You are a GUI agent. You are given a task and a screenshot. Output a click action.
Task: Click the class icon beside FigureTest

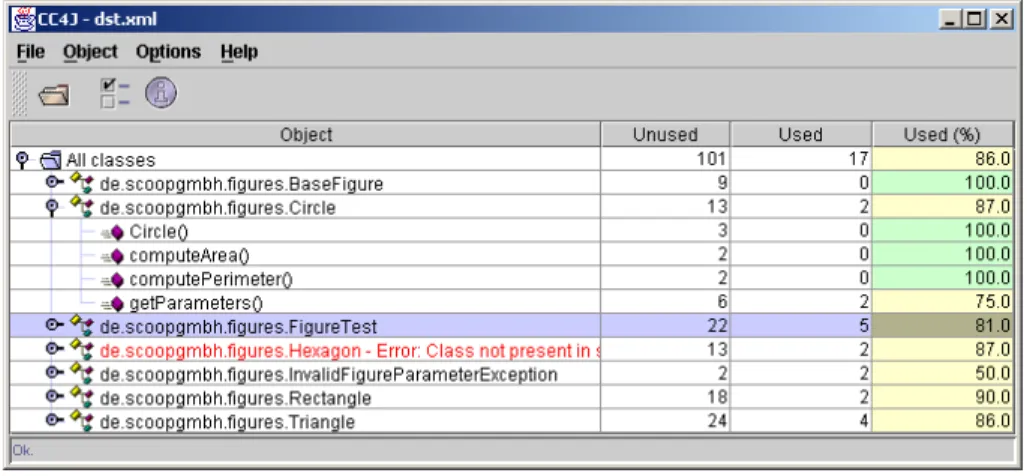(x=82, y=326)
